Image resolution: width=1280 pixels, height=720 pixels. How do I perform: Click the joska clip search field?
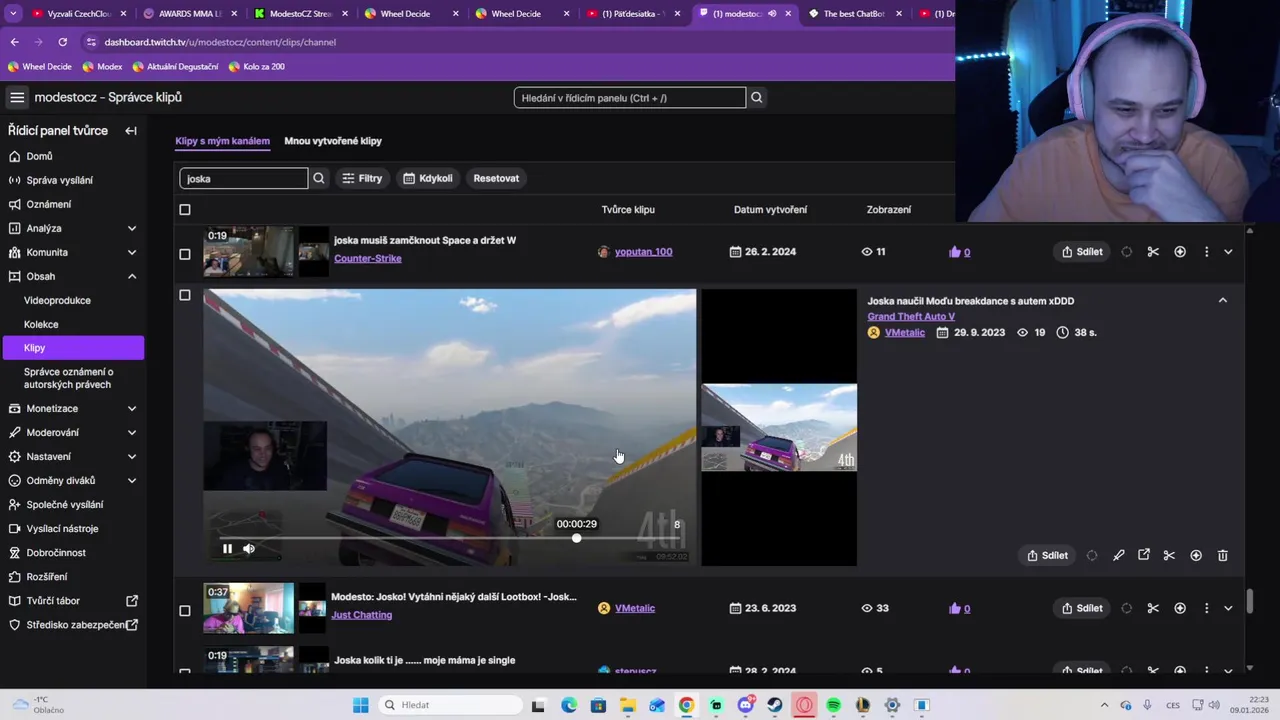[x=244, y=178]
